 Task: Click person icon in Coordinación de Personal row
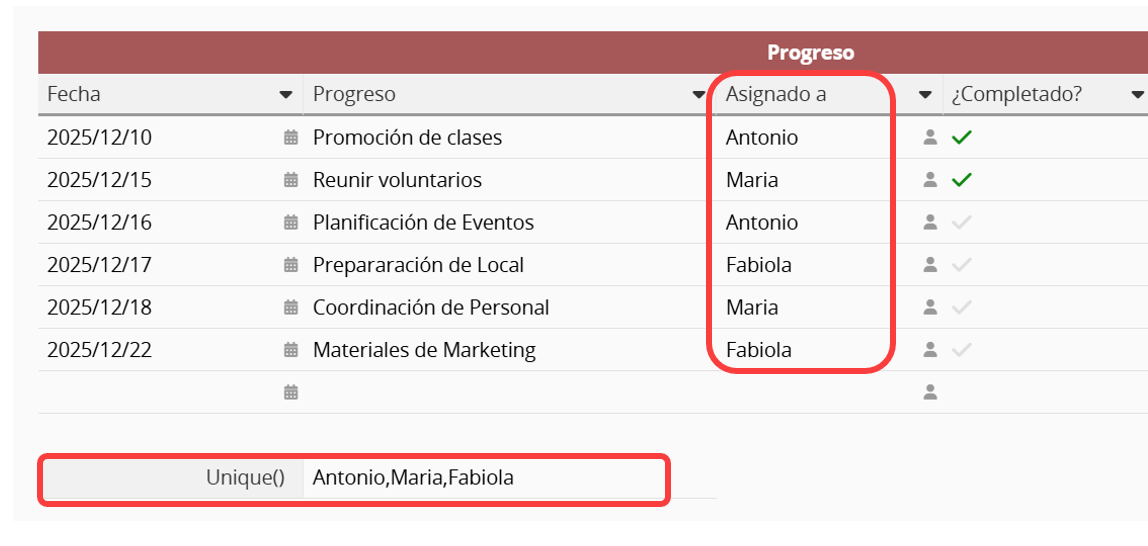click(930, 308)
